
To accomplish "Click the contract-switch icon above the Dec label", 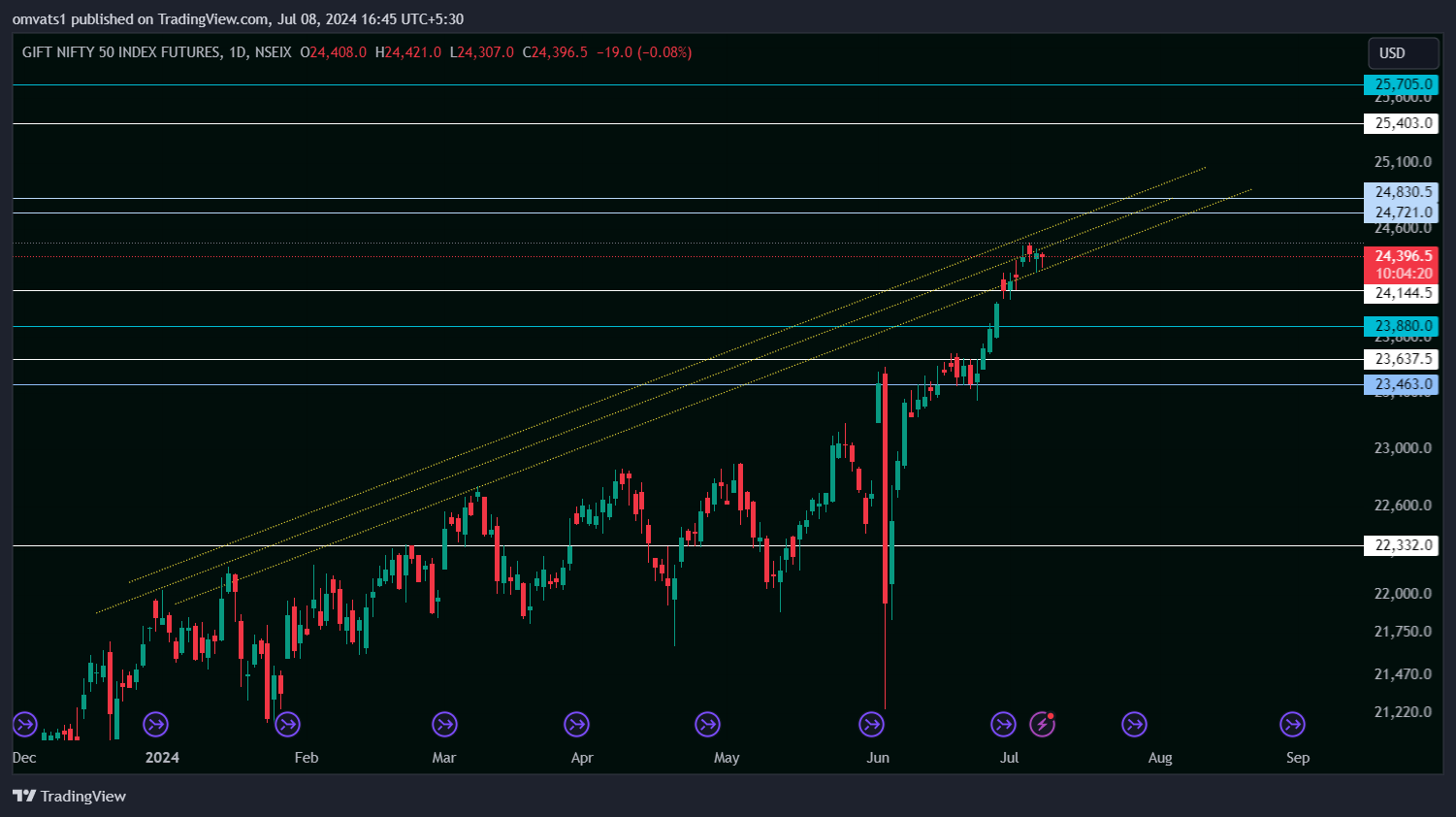I will click(x=24, y=724).
